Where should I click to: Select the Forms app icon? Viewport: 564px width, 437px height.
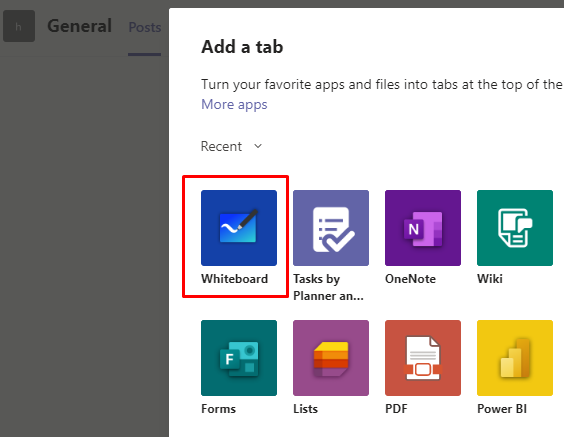coord(239,358)
